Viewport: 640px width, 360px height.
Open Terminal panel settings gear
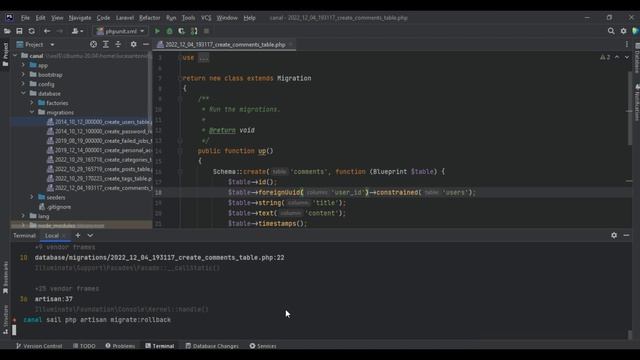614,236
